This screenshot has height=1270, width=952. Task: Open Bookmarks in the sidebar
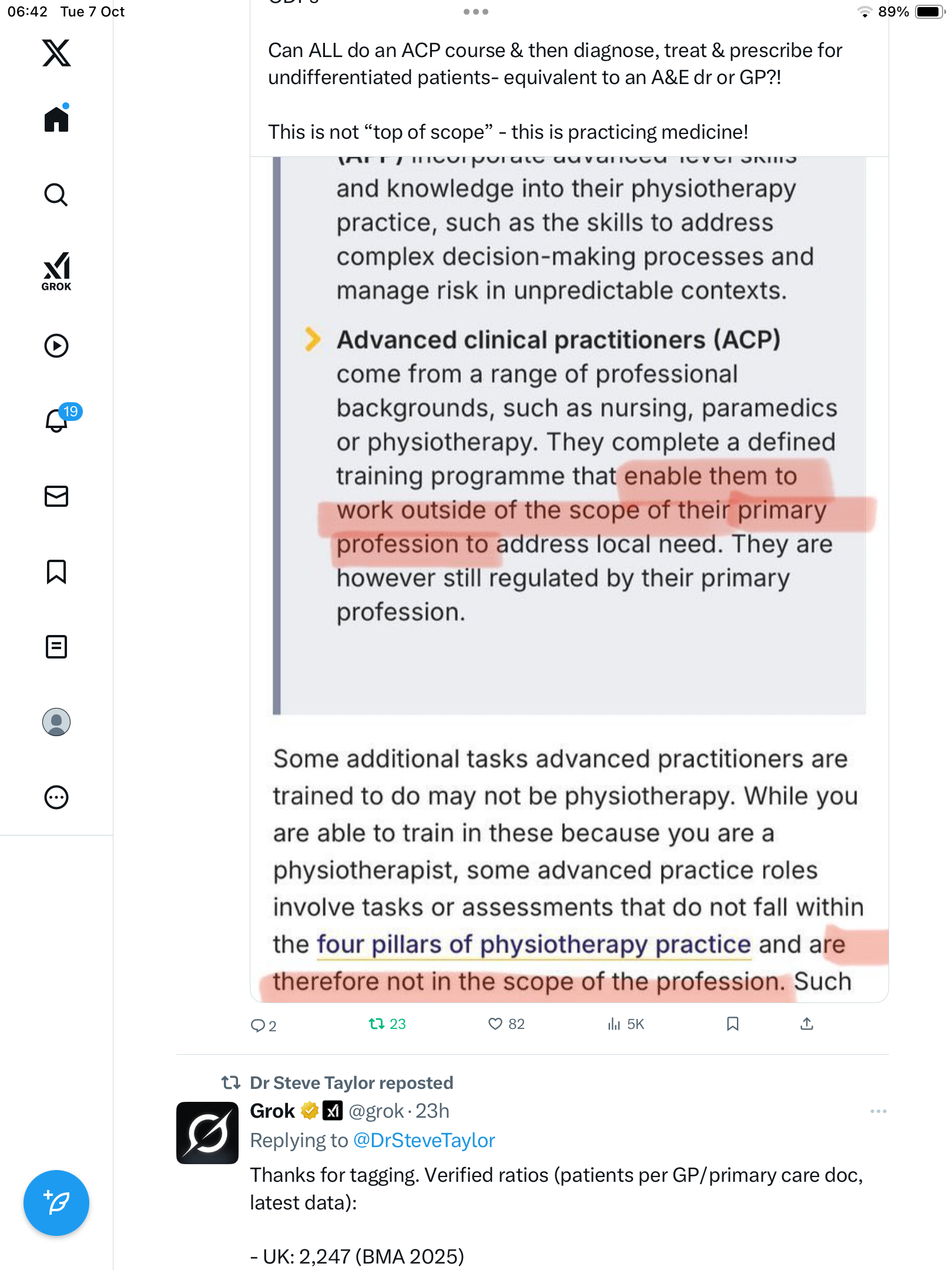coord(56,571)
